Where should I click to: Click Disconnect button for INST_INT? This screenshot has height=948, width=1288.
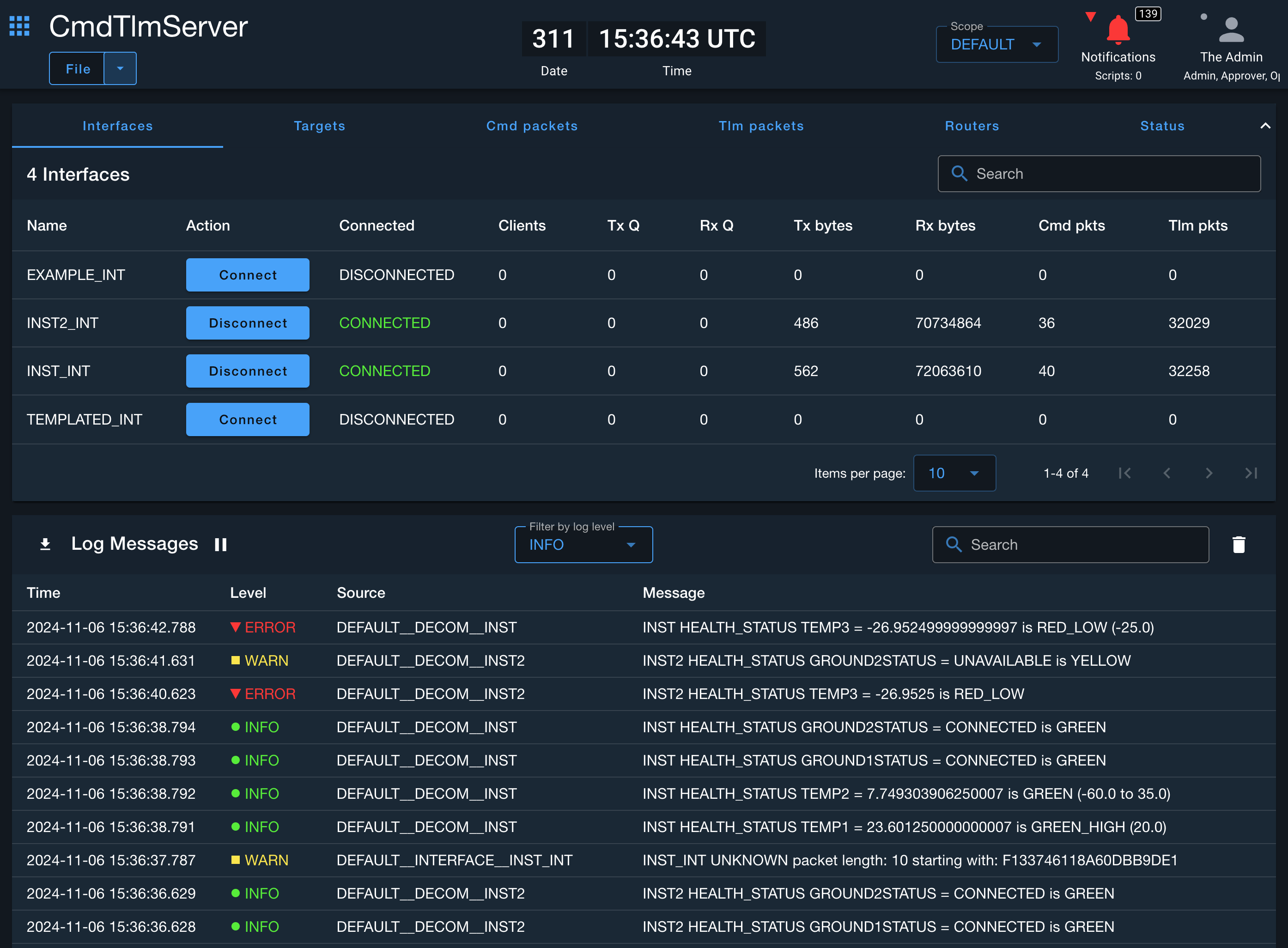248,371
